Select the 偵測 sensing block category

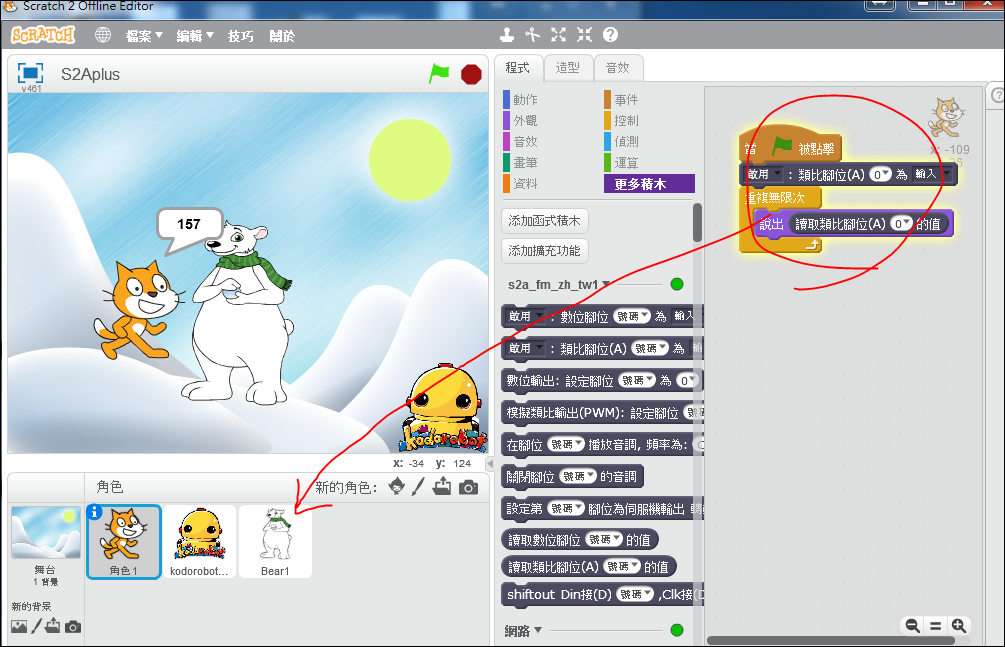pyautogui.click(x=621, y=142)
